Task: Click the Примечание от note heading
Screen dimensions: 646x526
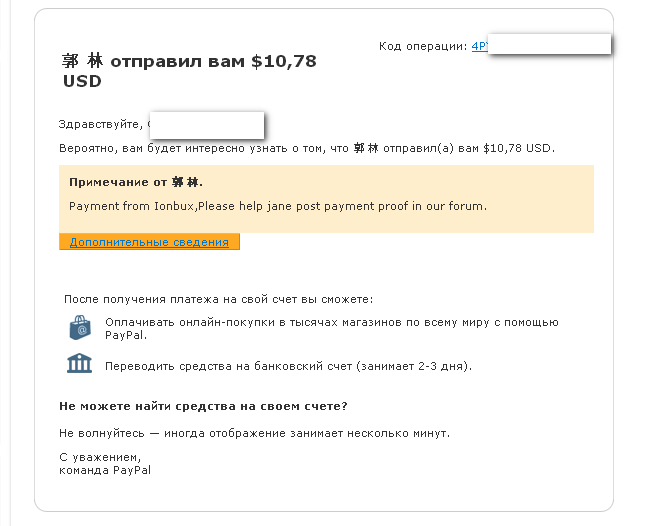Action: 136,182
